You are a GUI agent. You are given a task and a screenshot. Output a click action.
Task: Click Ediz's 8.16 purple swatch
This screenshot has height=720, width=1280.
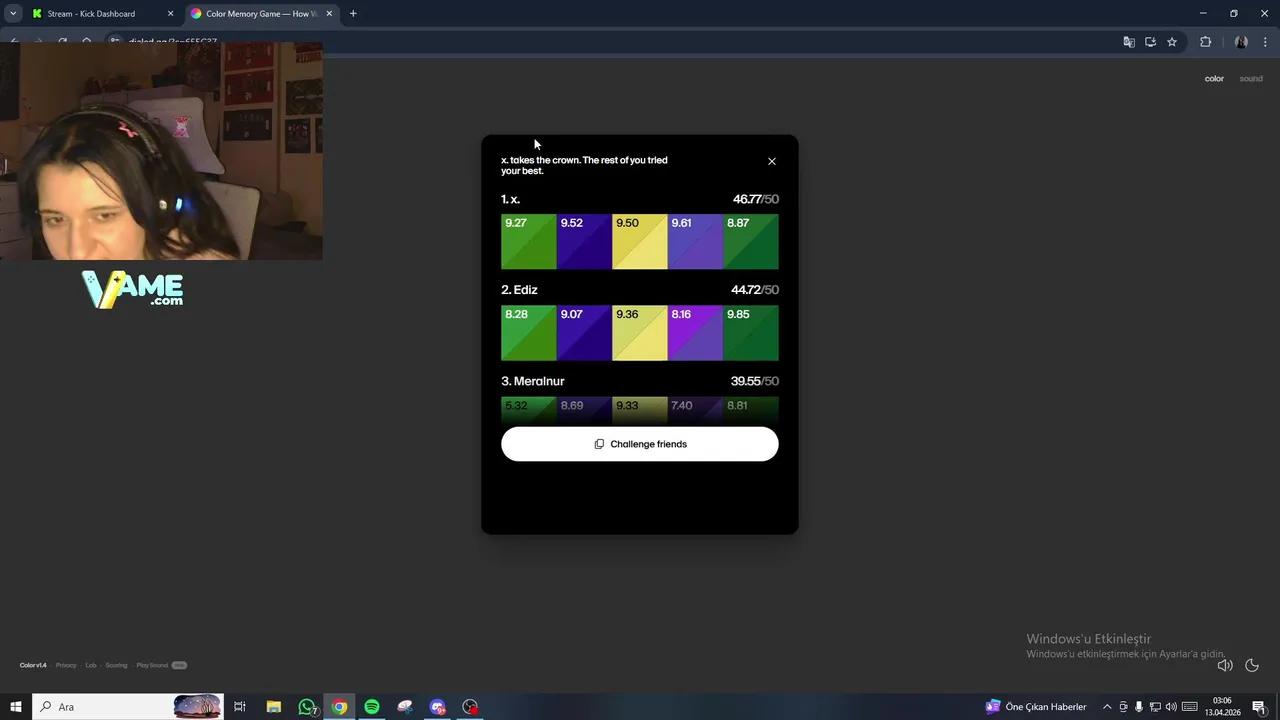[x=695, y=333]
